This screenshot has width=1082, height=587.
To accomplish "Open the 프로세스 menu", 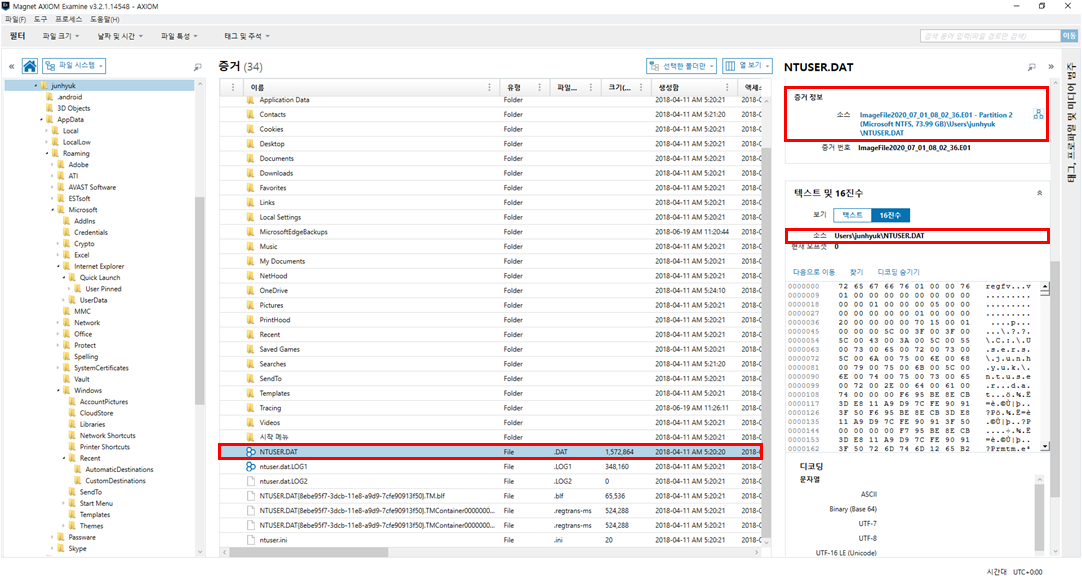I will 68,19.
